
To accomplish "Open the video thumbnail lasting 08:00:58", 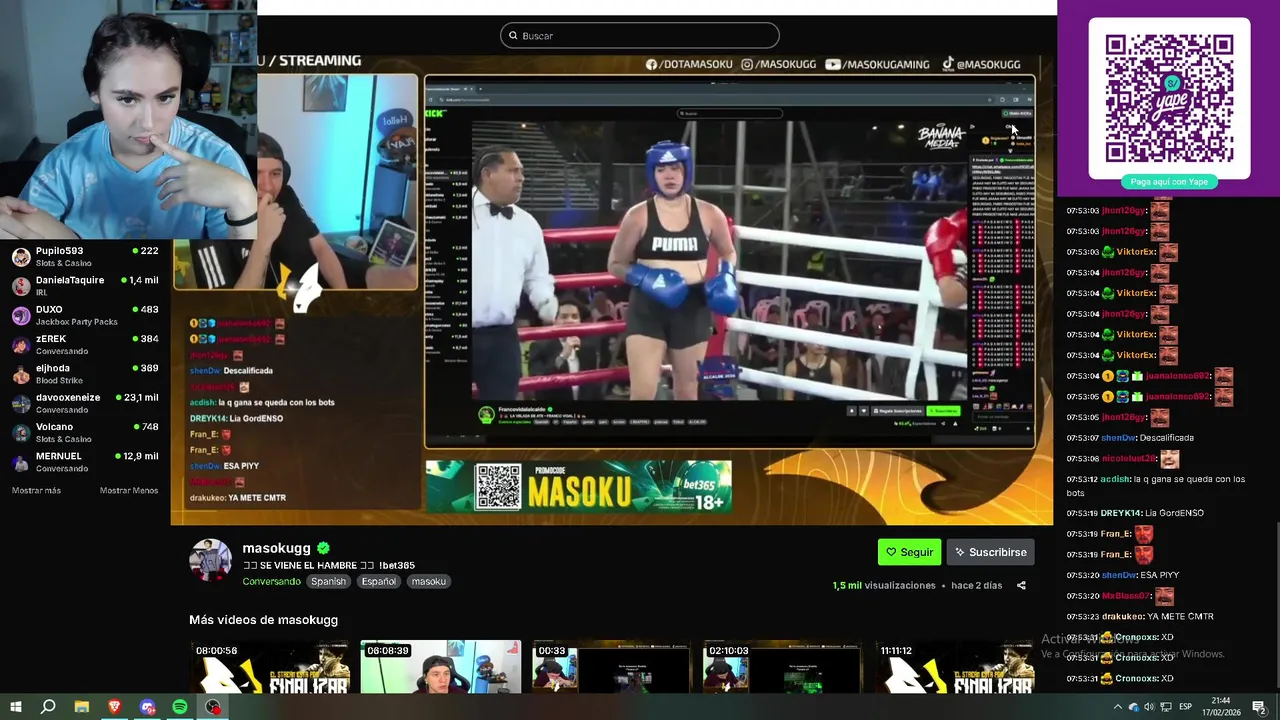I will click(269, 666).
